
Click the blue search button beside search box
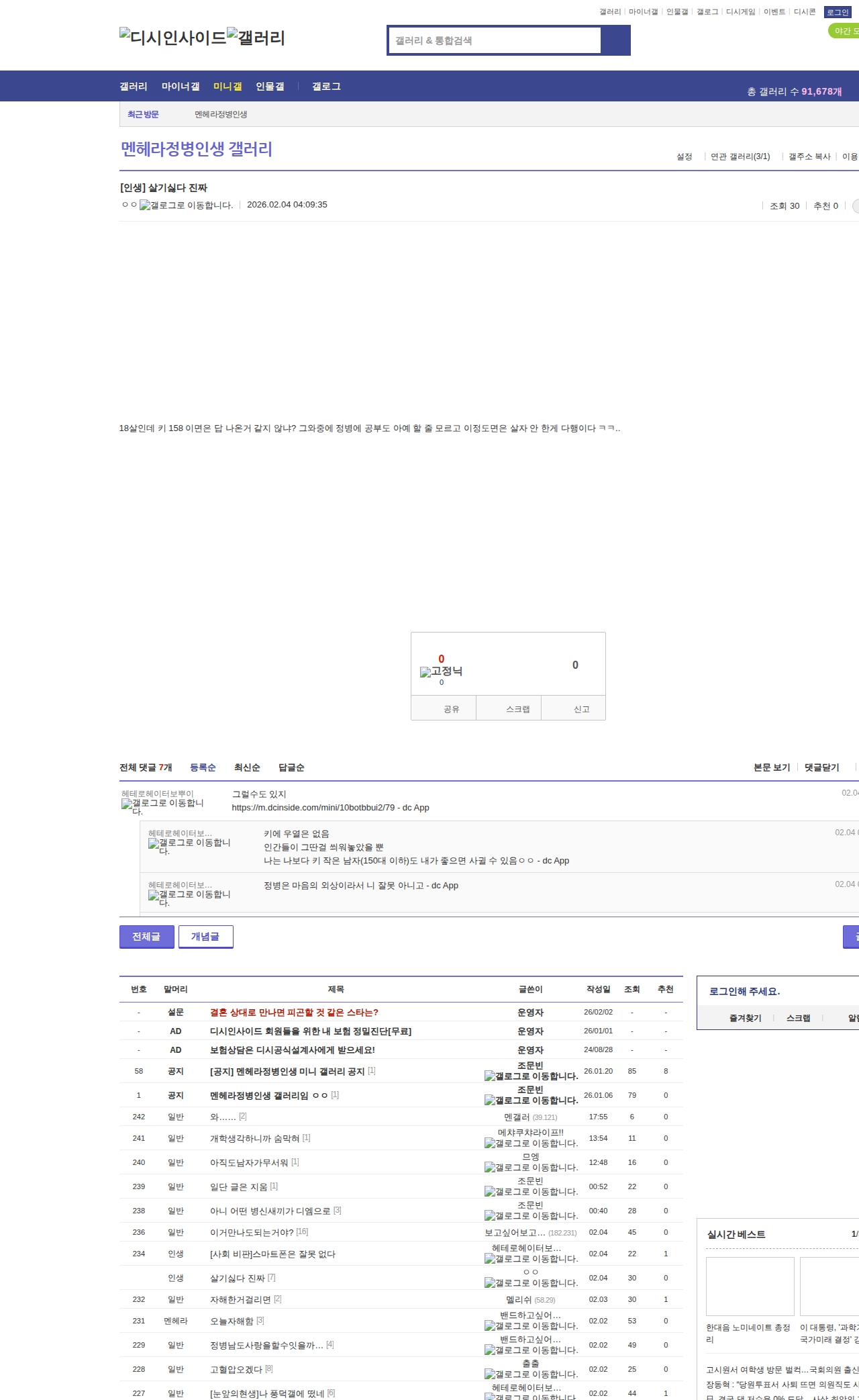[x=615, y=40]
